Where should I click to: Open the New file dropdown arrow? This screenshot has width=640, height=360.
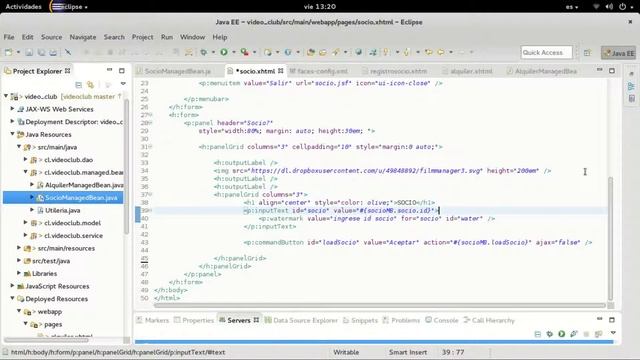click(18, 52)
